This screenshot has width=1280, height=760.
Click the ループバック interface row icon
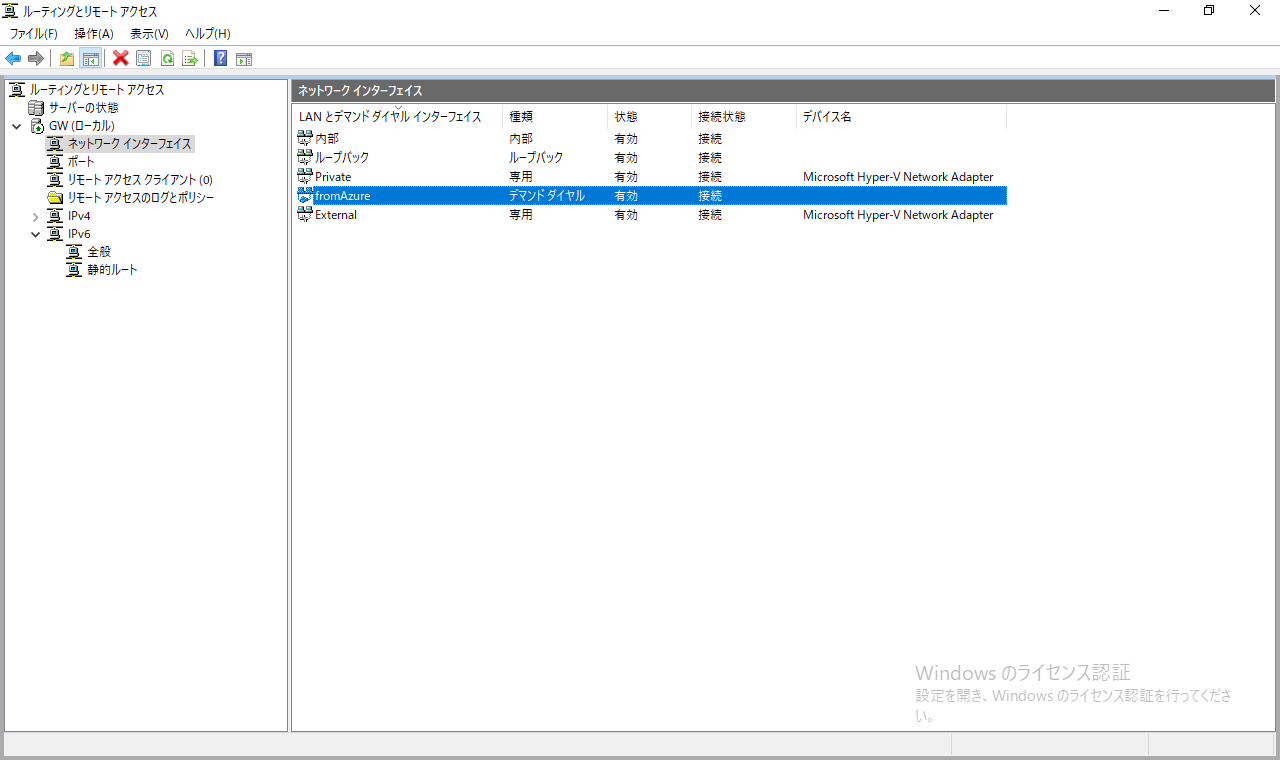[305, 157]
